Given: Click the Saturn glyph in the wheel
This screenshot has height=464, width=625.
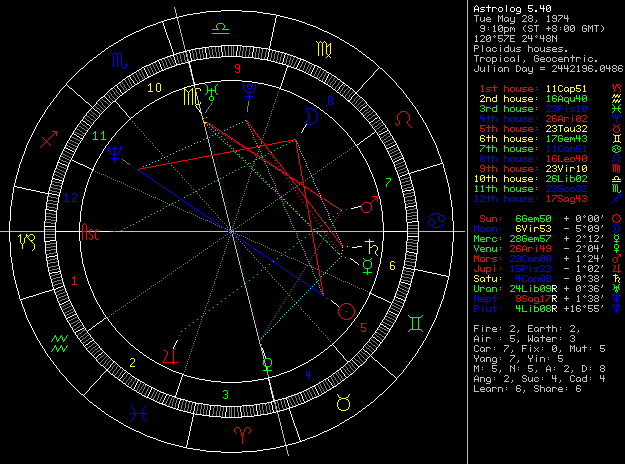Looking at the screenshot, I should pos(370,245).
